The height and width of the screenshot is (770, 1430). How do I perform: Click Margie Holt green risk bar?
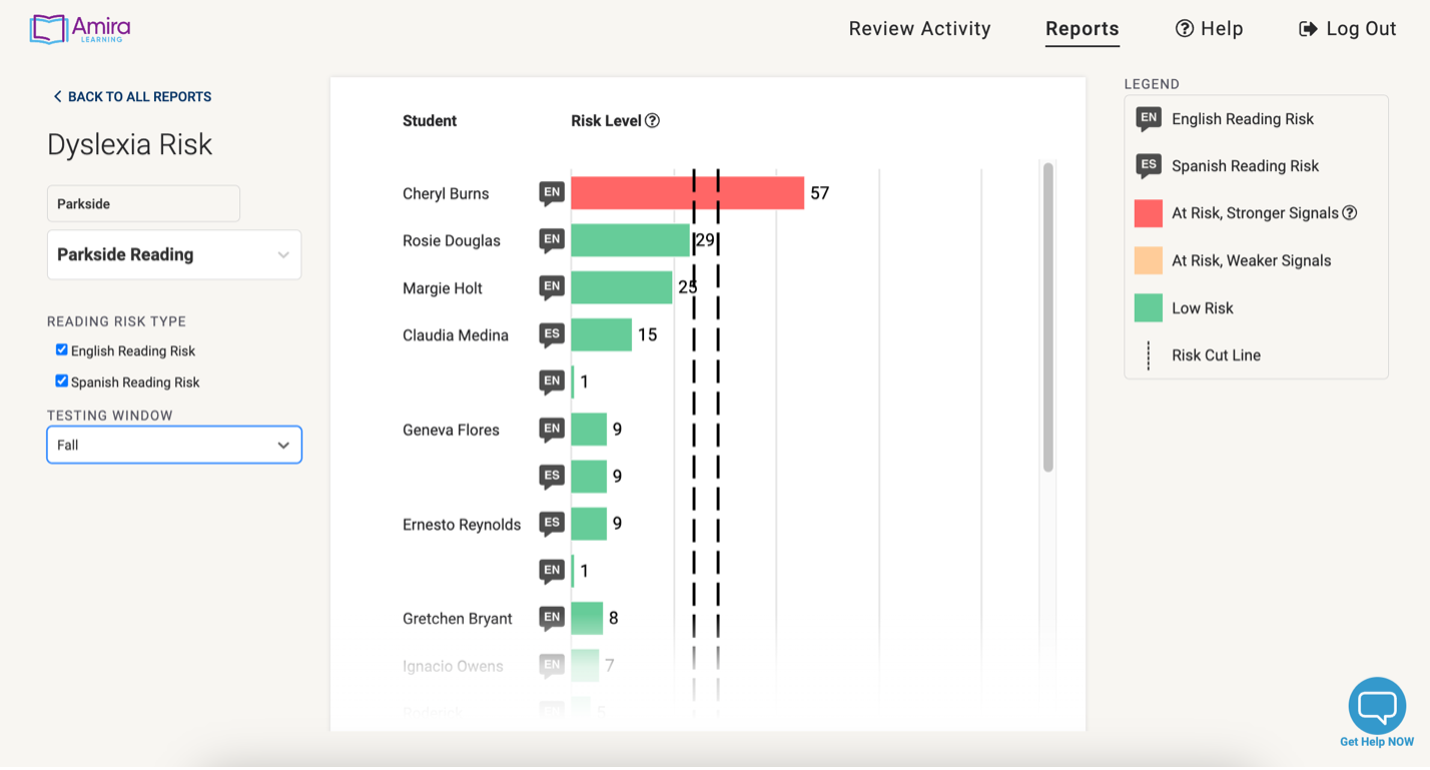(x=621, y=288)
